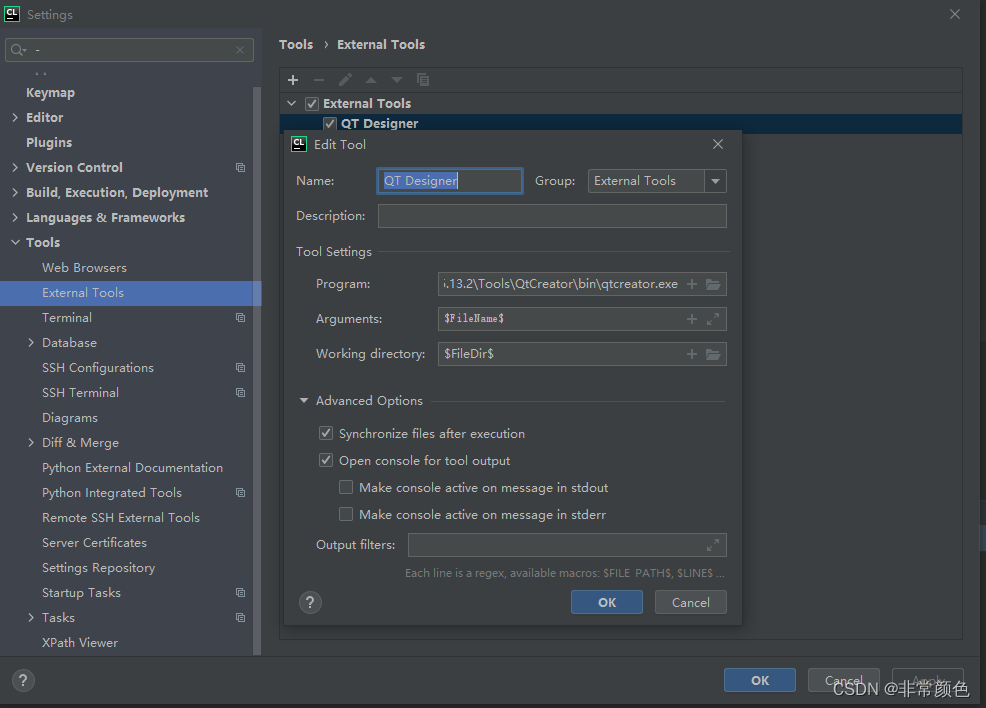Viewport: 986px width, 708px height.
Task: Insert macro in Program field
Action: (692, 284)
